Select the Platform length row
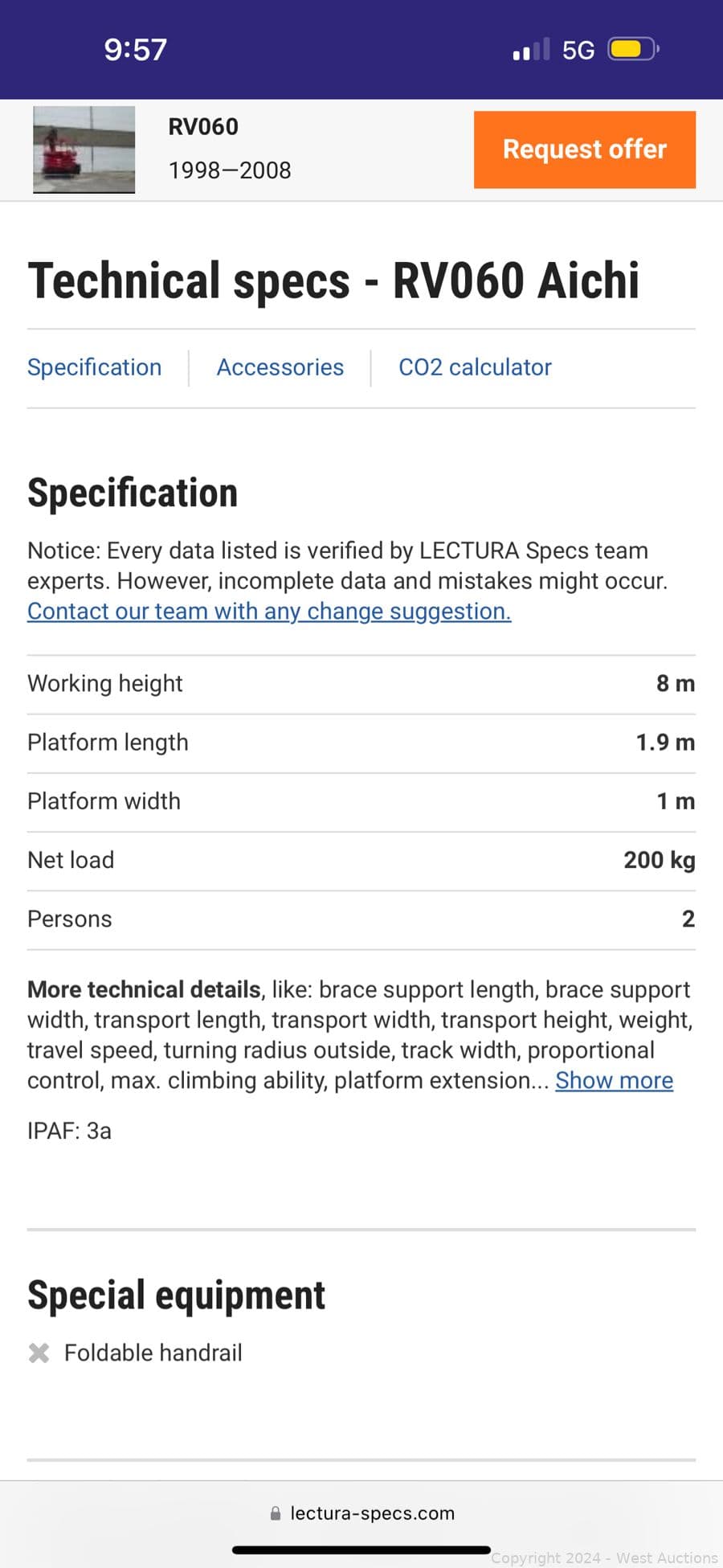The image size is (723, 1568). [361, 743]
